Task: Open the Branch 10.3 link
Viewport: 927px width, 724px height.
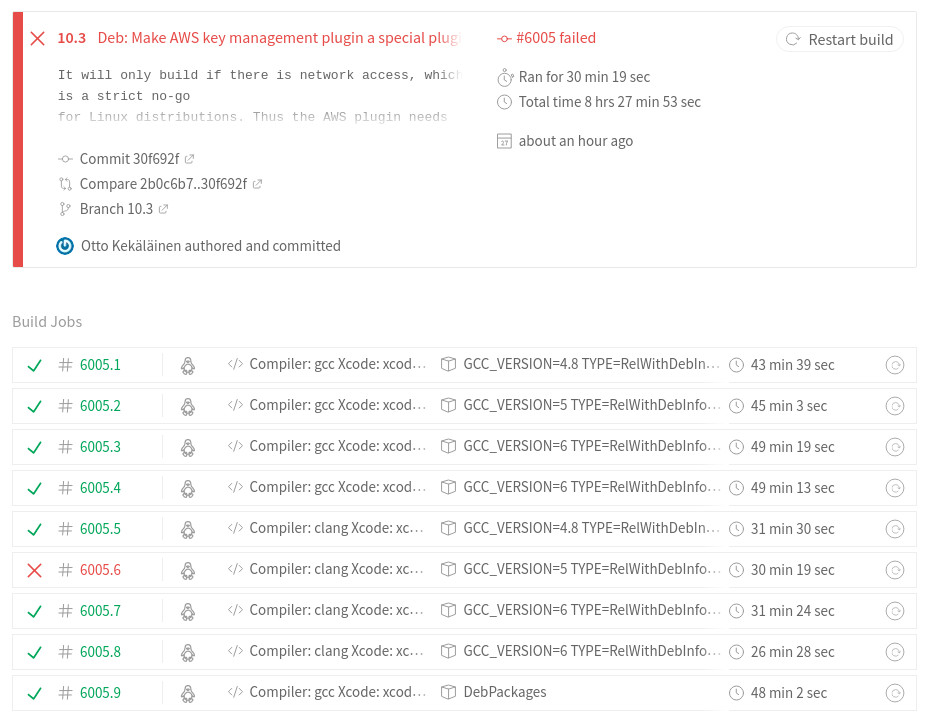Action: point(116,209)
